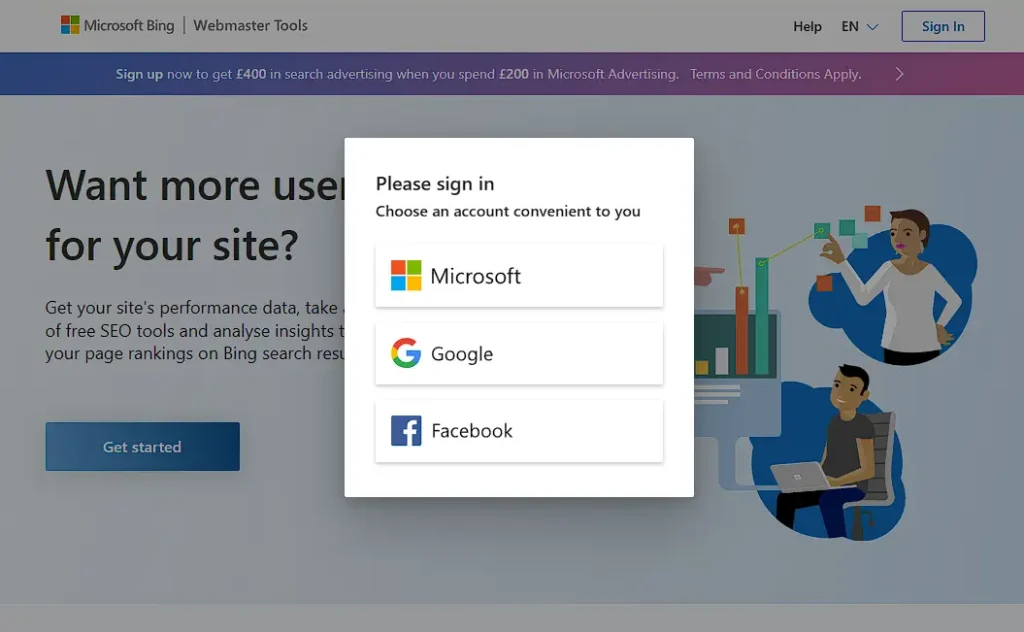Select the Facebook sign-in option
This screenshot has width=1024, height=632.
pyautogui.click(x=519, y=430)
